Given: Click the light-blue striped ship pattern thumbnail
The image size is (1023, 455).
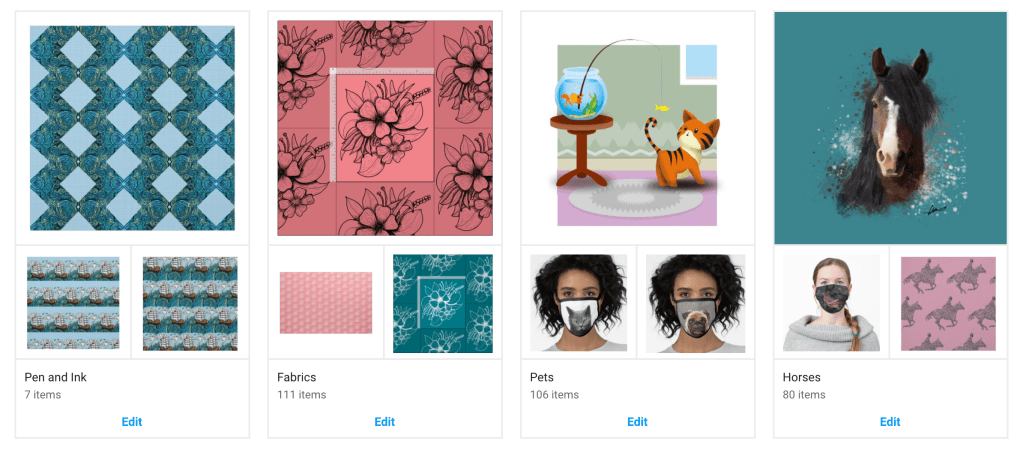Looking at the screenshot, I should click(x=73, y=303).
